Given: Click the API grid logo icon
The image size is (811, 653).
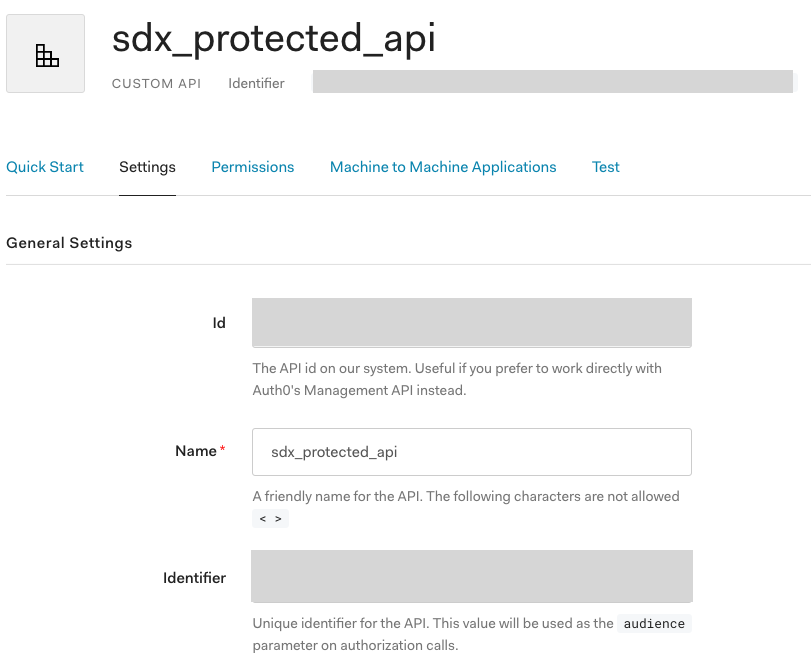Looking at the screenshot, I should (x=46, y=54).
